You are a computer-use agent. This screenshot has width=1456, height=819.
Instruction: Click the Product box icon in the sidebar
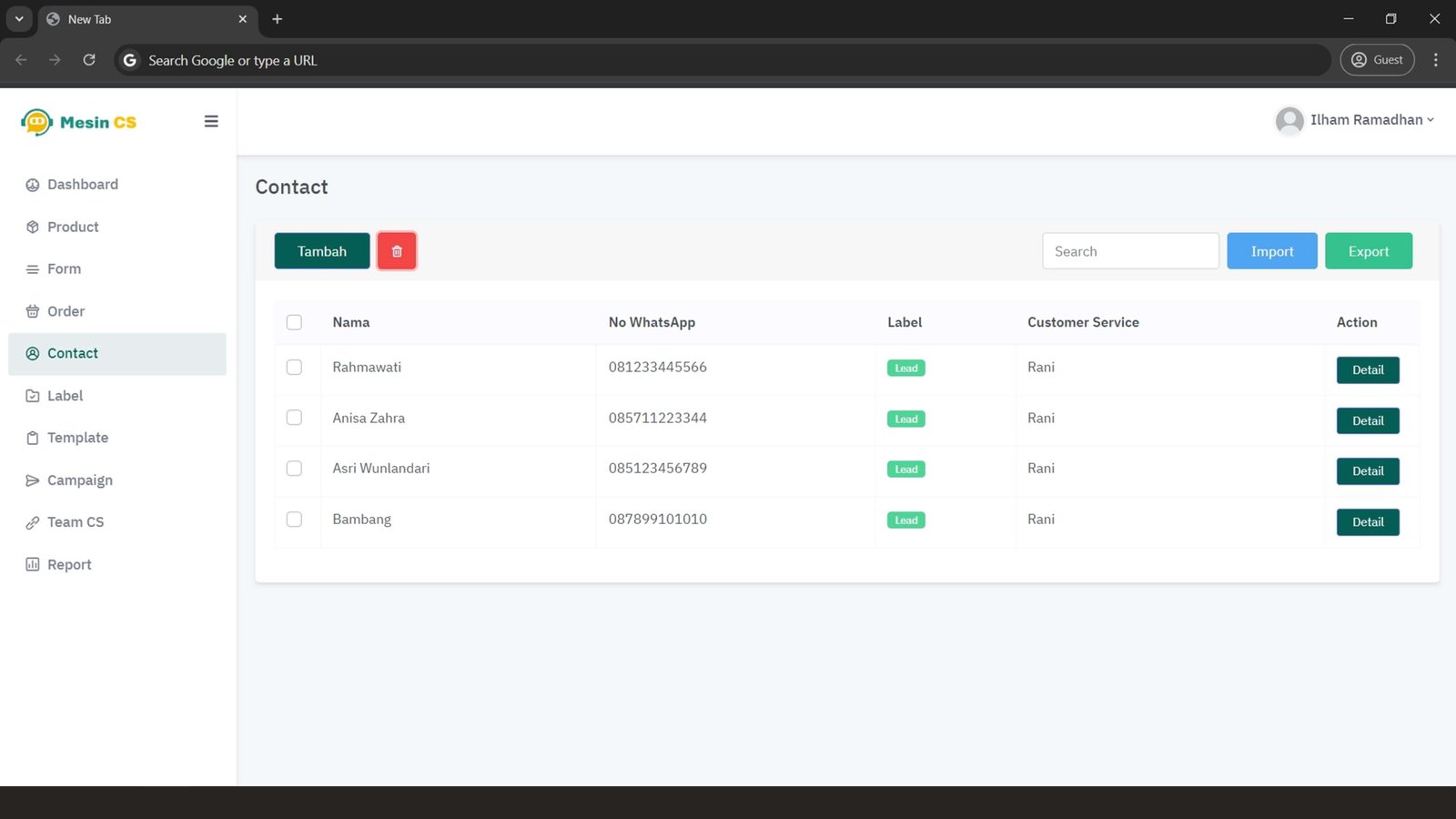click(33, 227)
